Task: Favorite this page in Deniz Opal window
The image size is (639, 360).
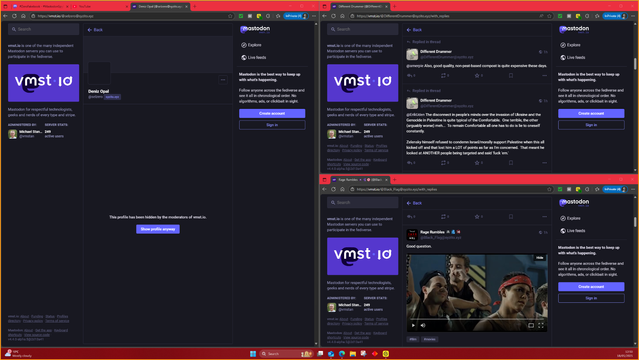Action: [x=230, y=16]
